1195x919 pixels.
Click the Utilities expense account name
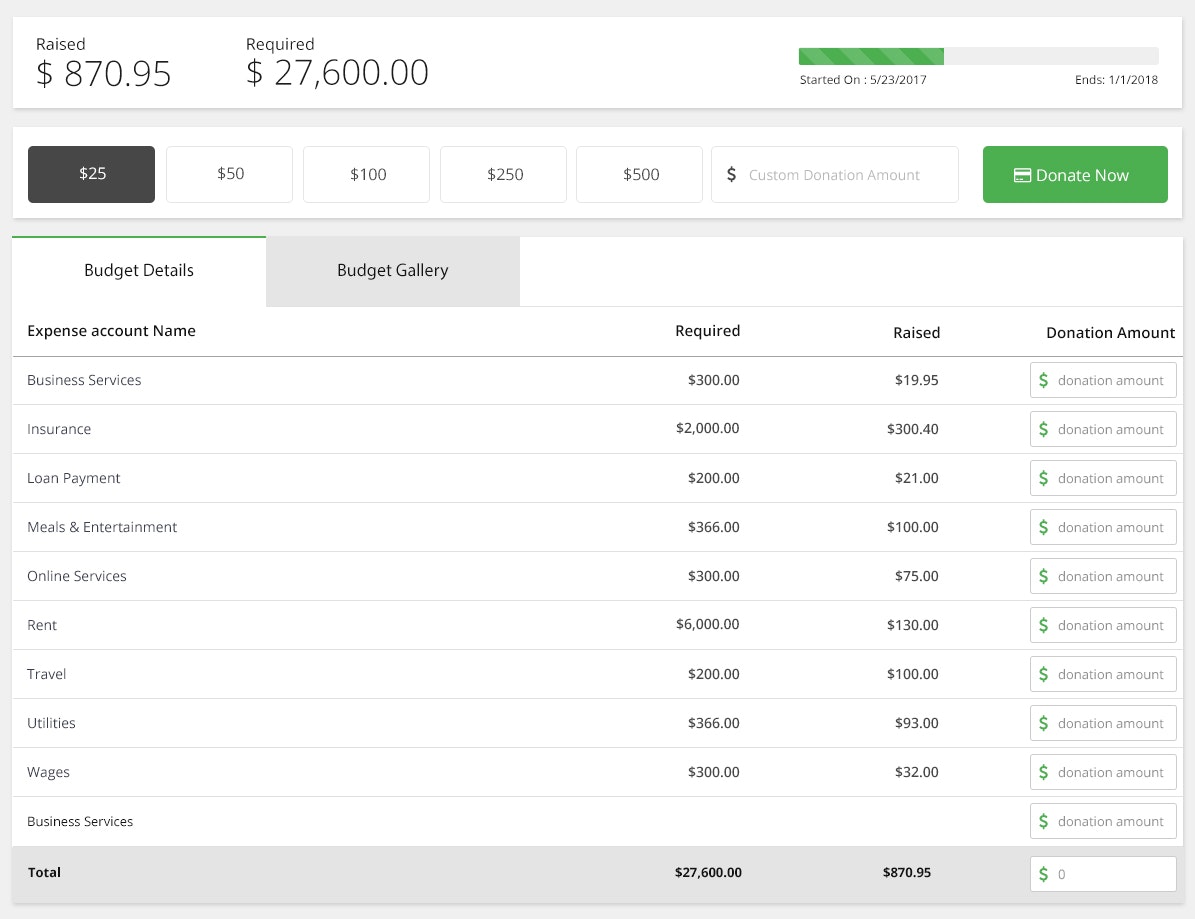(x=51, y=722)
